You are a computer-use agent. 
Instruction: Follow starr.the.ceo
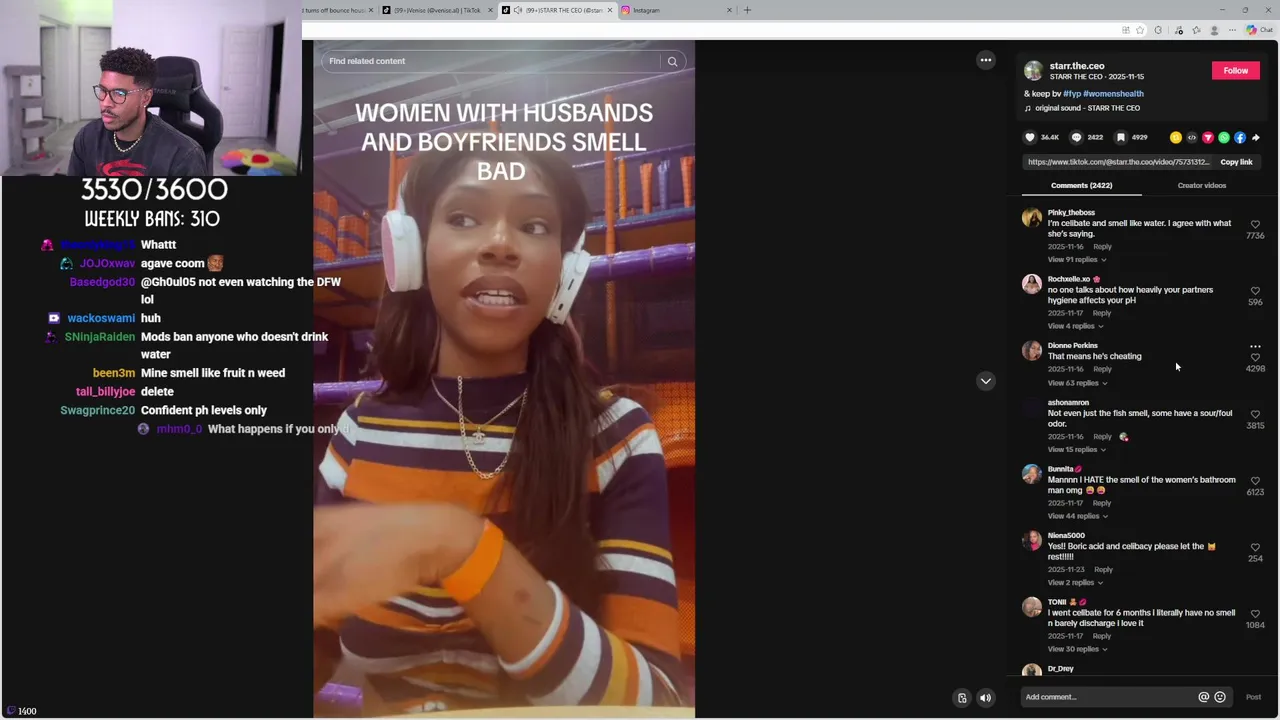point(1235,70)
